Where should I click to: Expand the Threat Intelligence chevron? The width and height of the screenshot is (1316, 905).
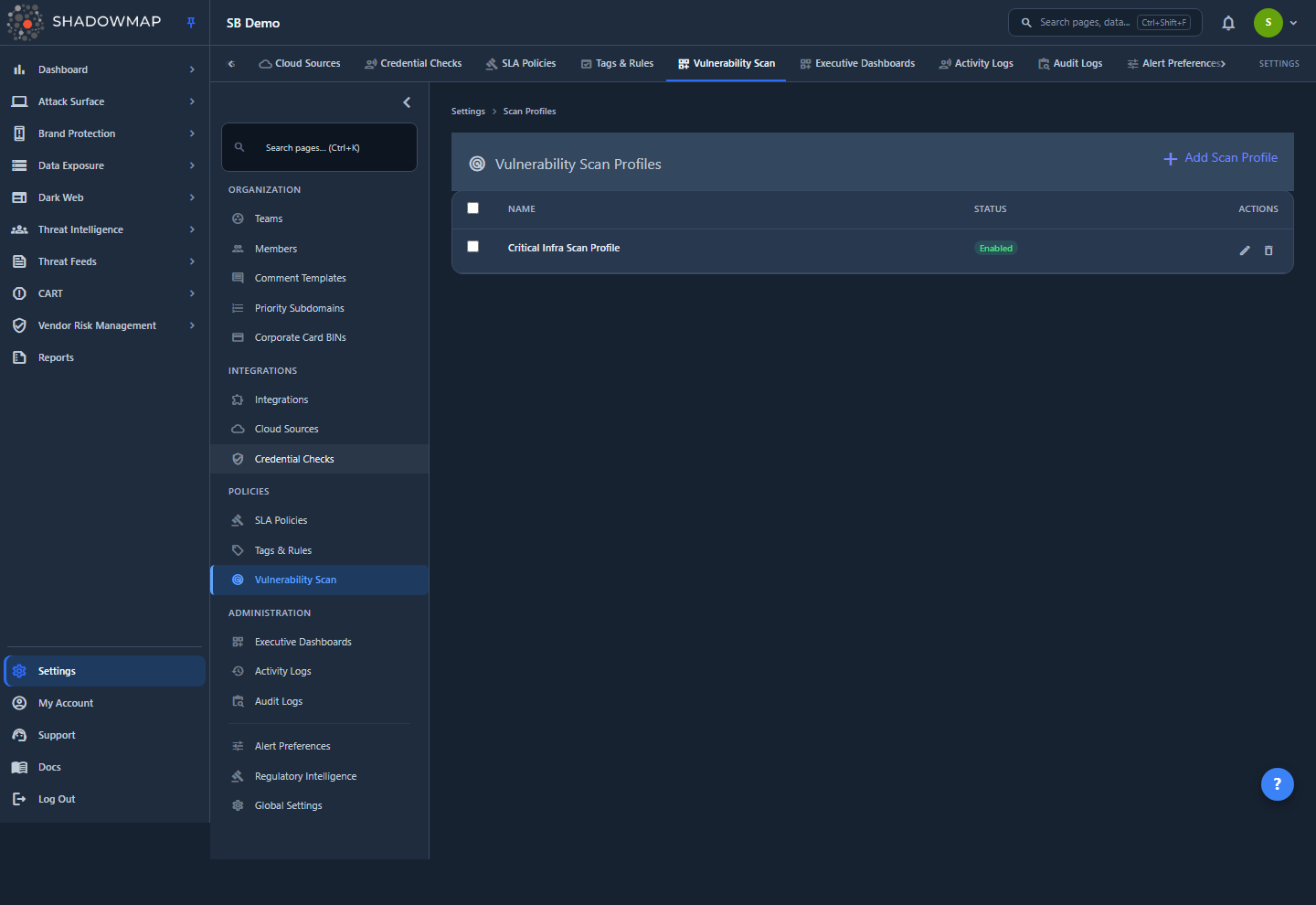[192, 229]
